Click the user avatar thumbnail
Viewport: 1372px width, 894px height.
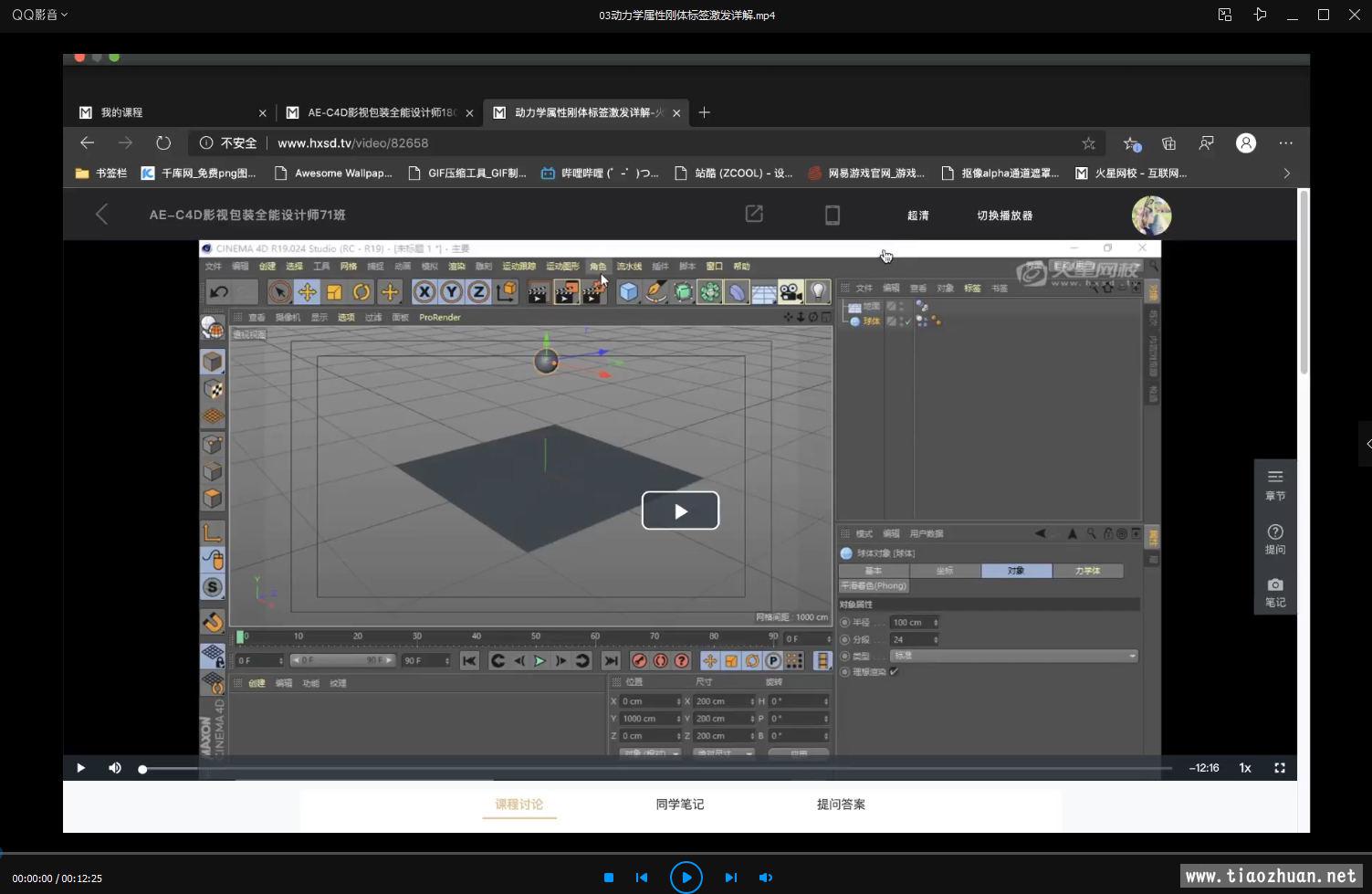tap(1151, 216)
